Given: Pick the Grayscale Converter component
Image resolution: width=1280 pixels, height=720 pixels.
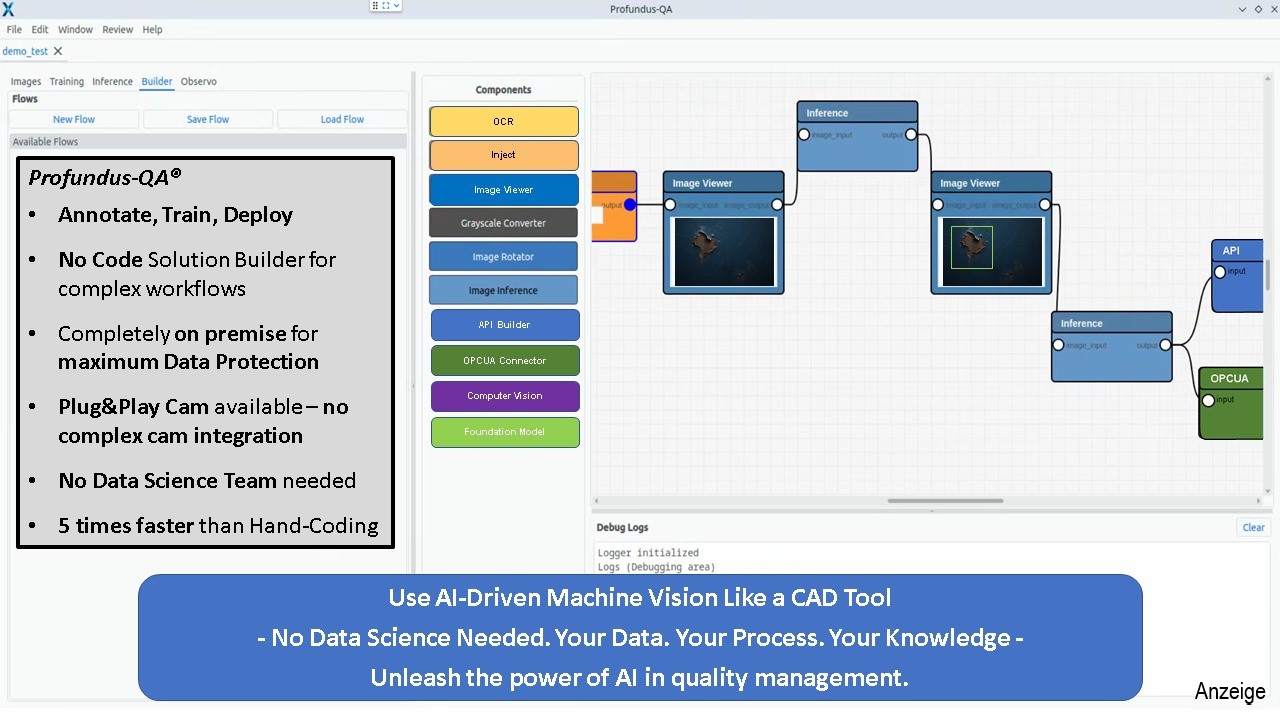Looking at the screenshot, I should pyautogui.click(x=504, y=223).
